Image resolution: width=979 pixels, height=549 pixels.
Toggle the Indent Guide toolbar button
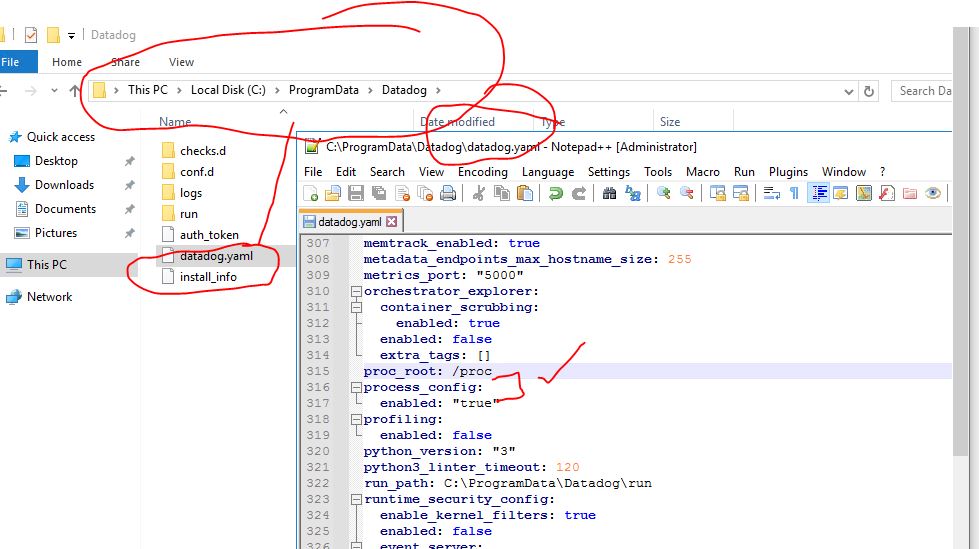click(x=818, y=194)
